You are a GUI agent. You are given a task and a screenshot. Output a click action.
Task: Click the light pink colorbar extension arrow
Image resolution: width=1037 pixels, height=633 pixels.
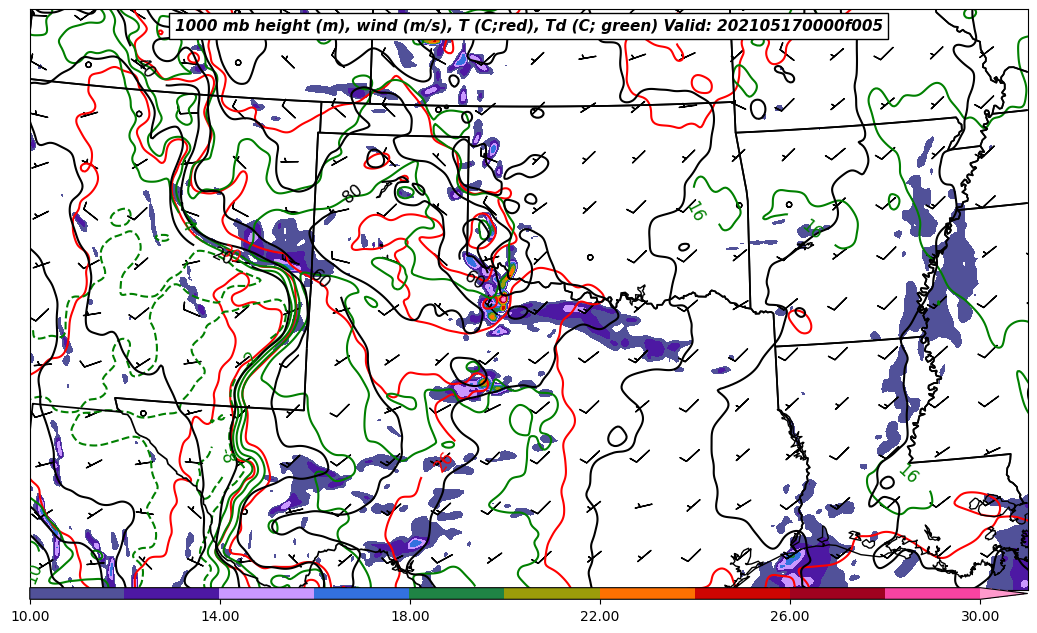click(1001, 593)
